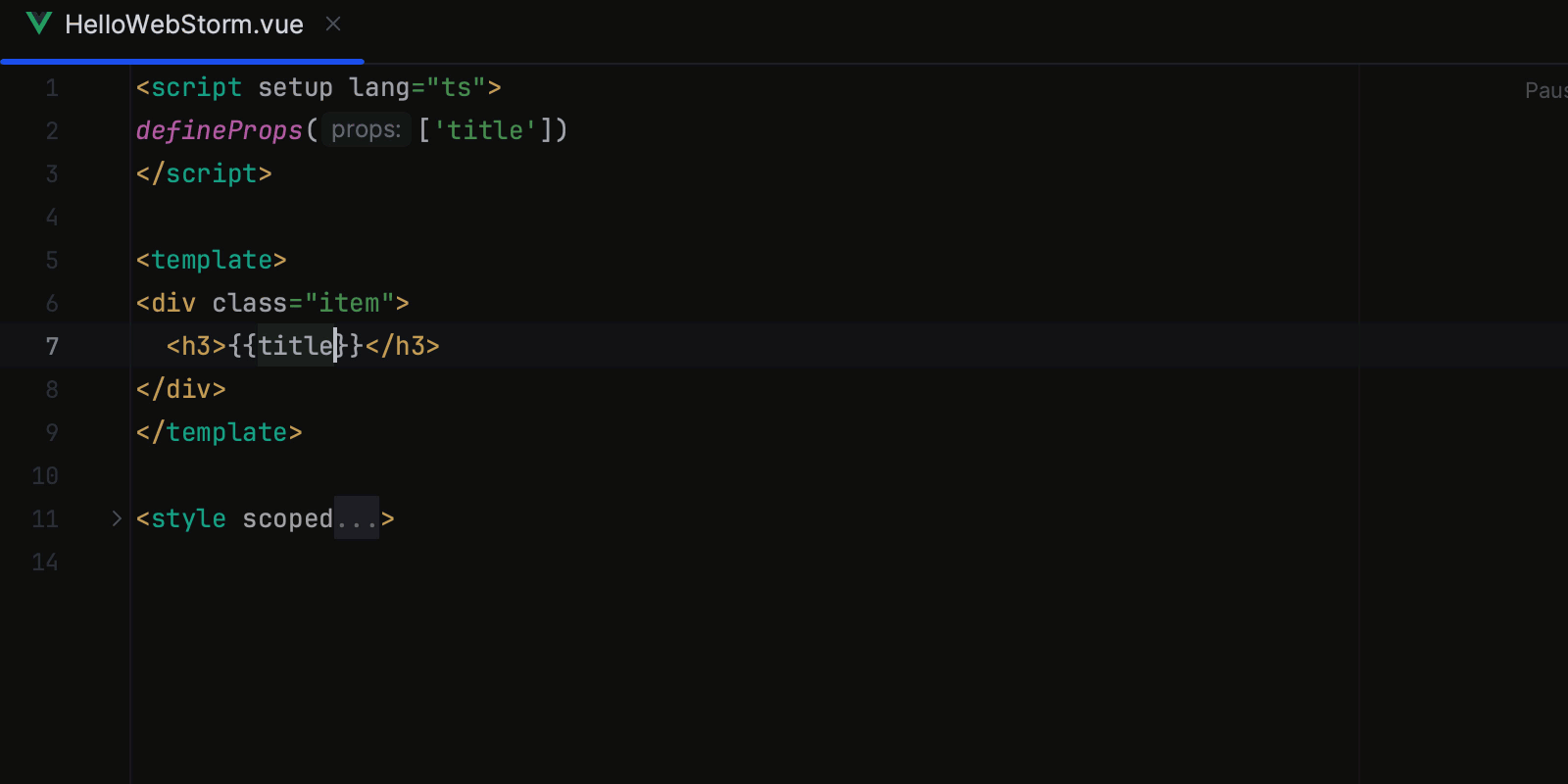Click line number 14 in gutter

click(45, 562)
